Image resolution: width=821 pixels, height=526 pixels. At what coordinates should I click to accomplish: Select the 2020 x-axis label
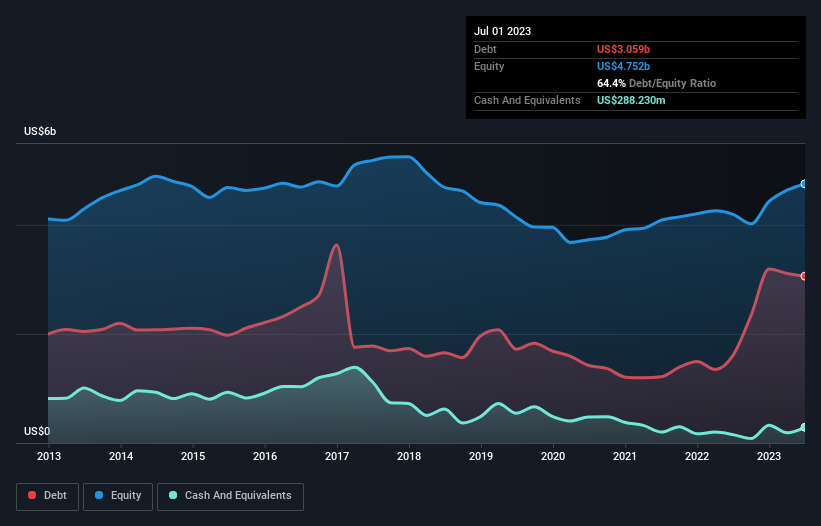(553, 456)
